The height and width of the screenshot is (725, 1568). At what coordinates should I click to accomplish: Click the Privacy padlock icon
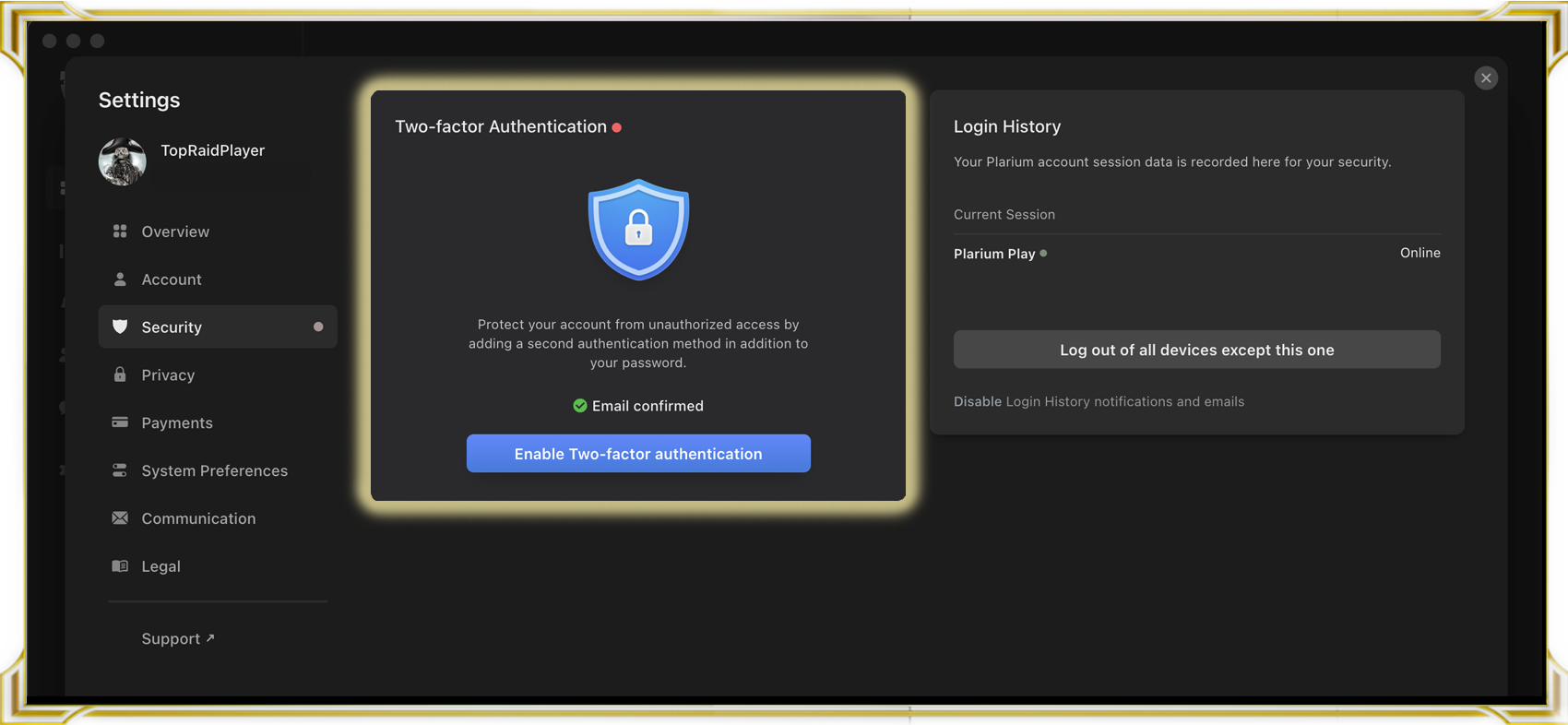120,374
